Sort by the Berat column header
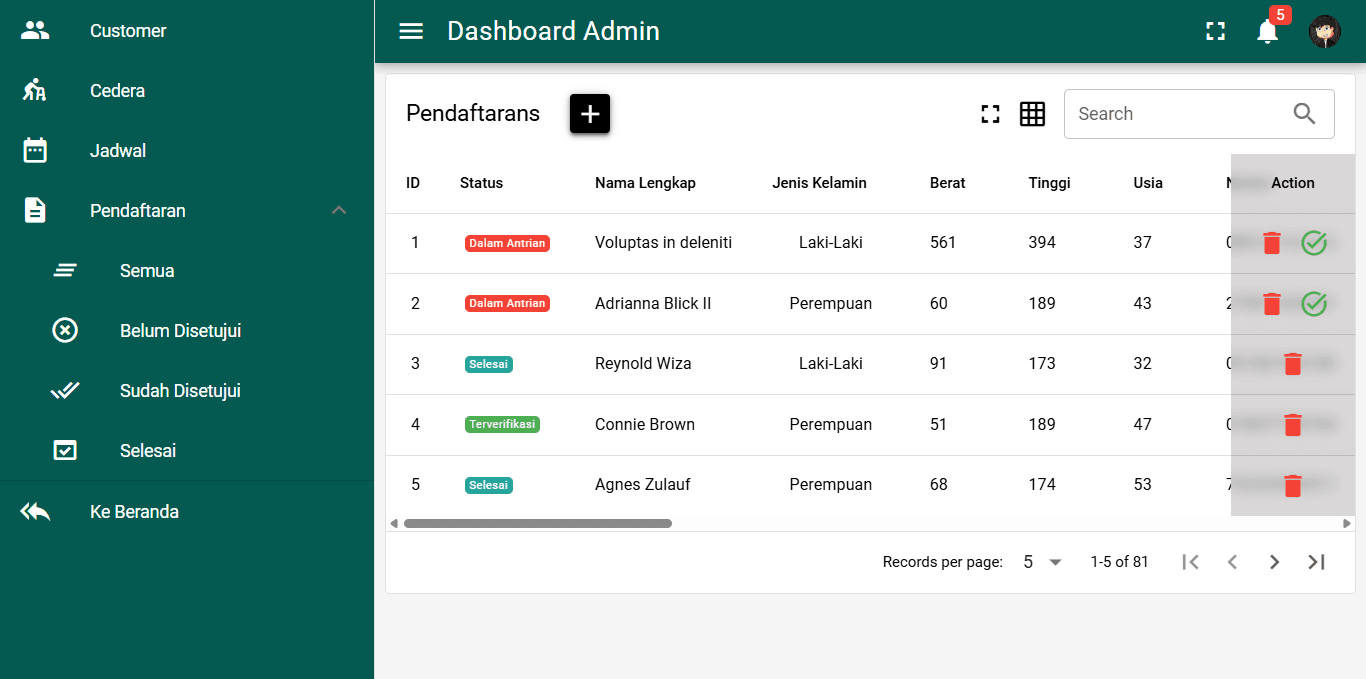Image resolution: width=1366 pixels, height=679 pixels. [x=947, y=183]
